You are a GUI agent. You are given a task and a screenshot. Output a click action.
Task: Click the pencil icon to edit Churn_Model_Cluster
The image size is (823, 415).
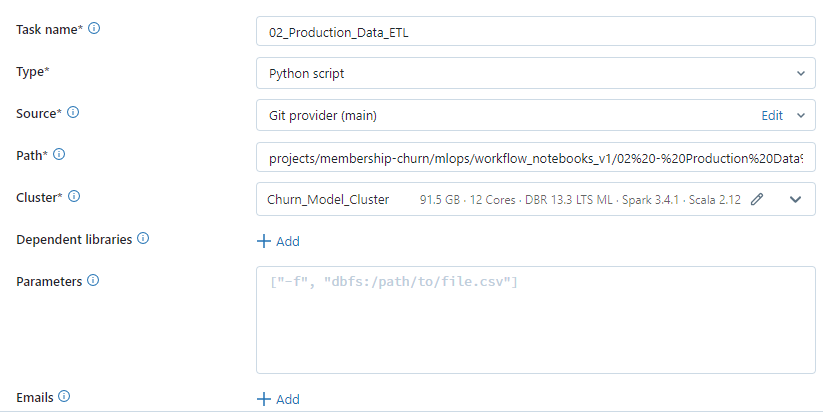(x=757, y=199)
